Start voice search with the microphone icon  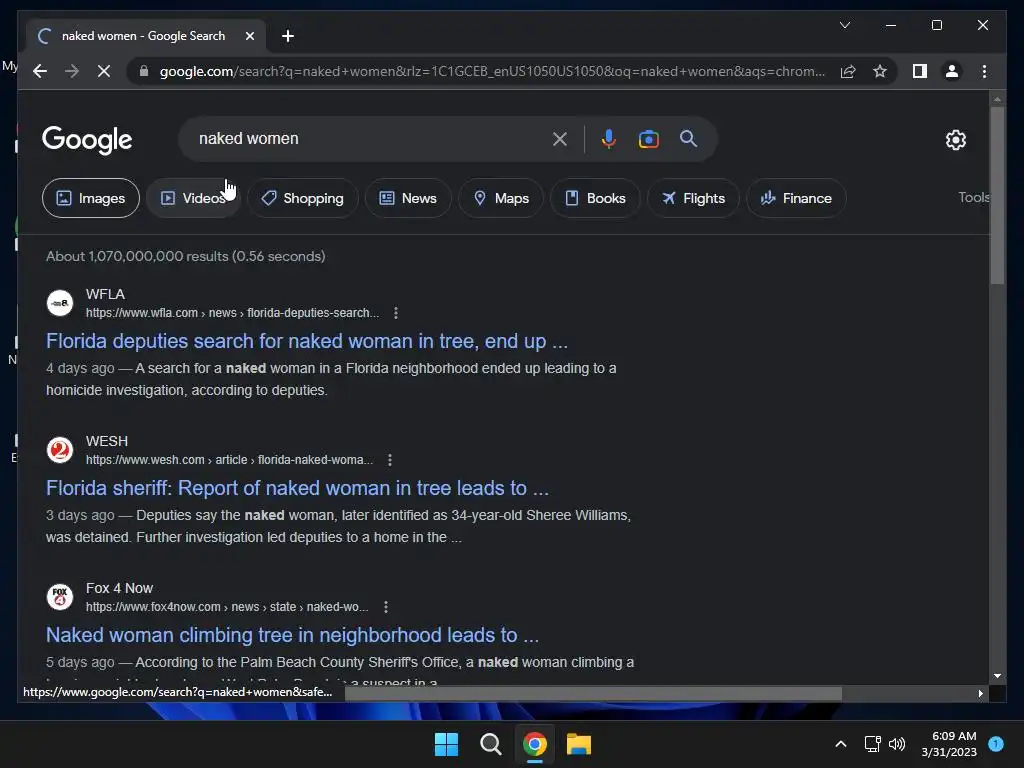[x=608, y=139]
